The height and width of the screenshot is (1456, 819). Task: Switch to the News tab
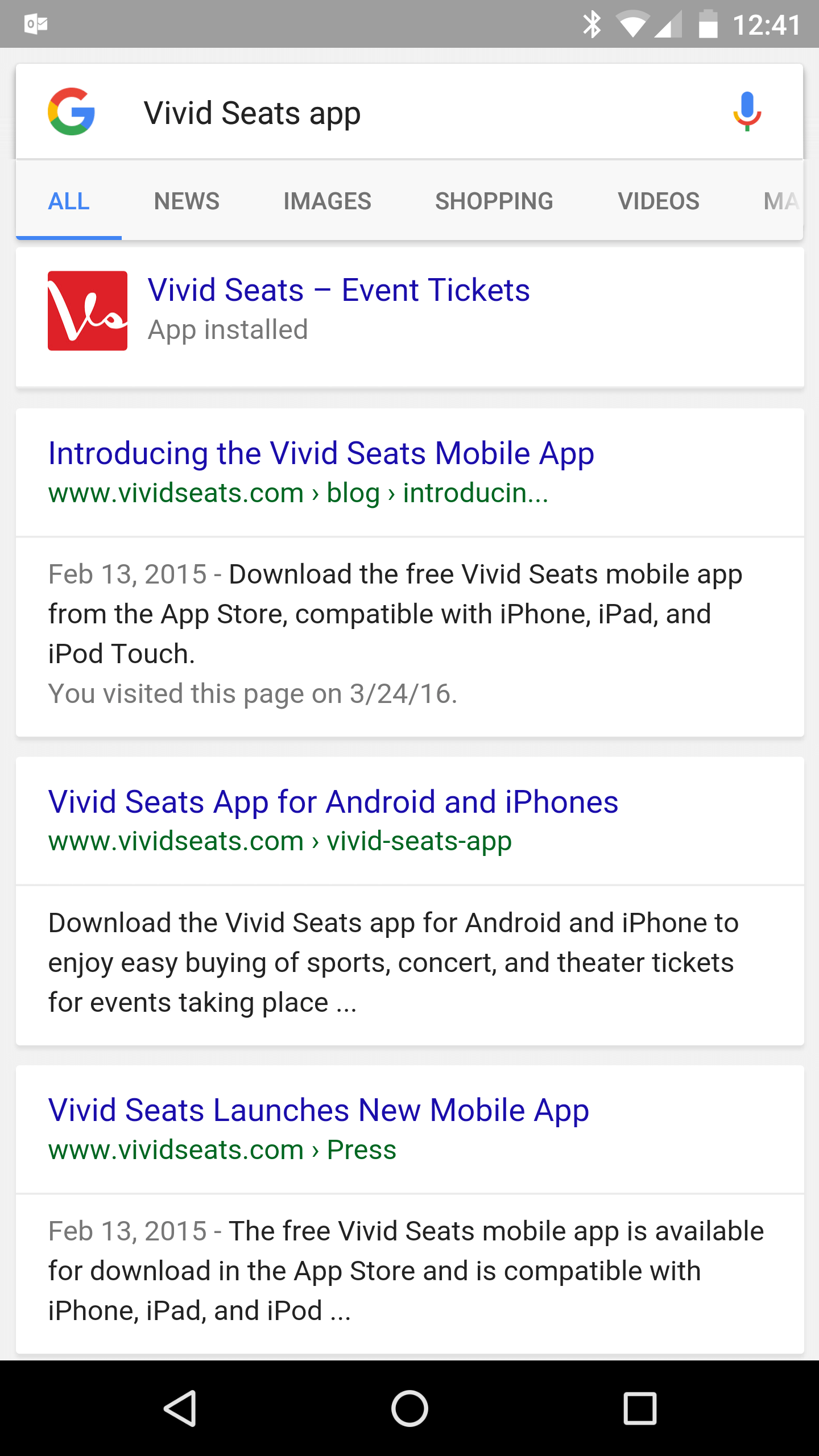point(187,201)
